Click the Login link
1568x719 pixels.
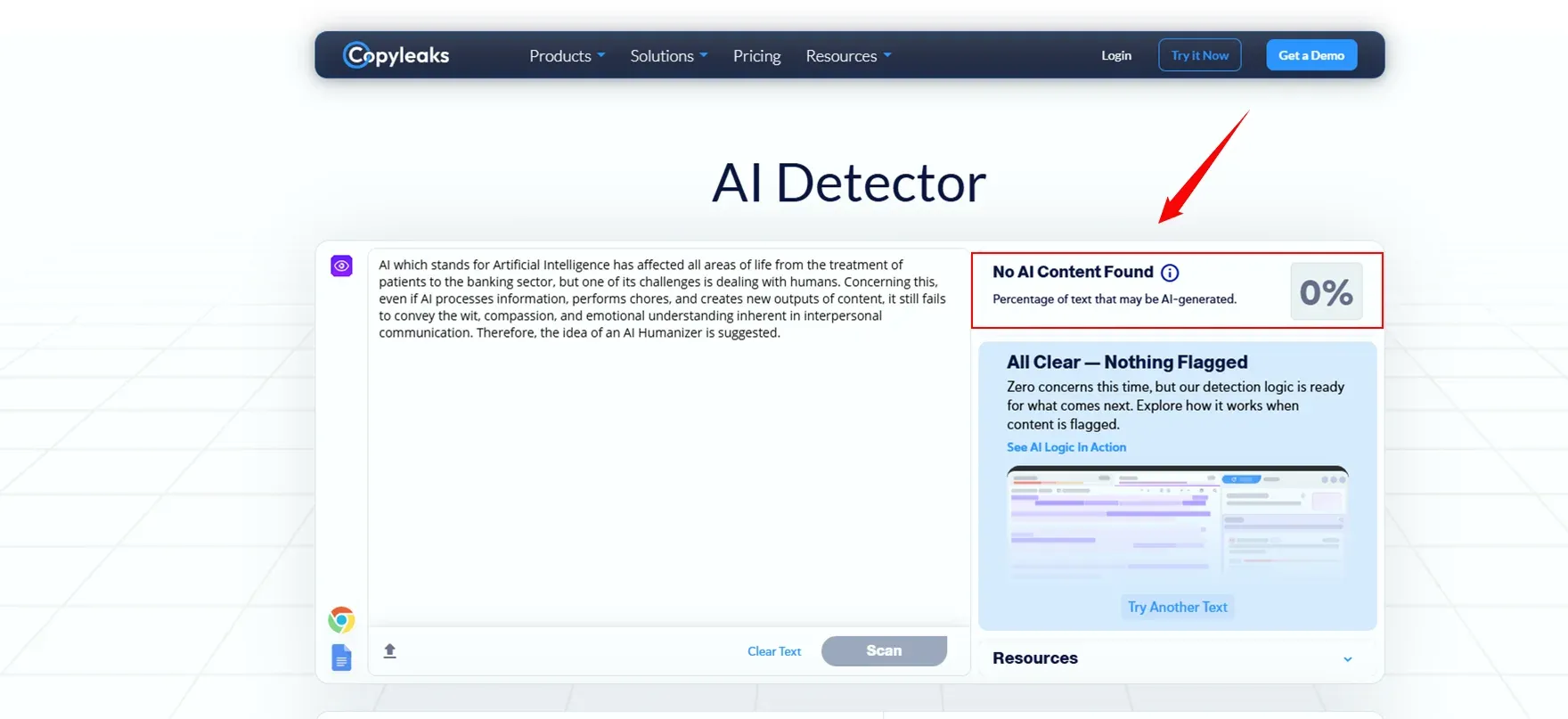click(x=1115, y=55)
